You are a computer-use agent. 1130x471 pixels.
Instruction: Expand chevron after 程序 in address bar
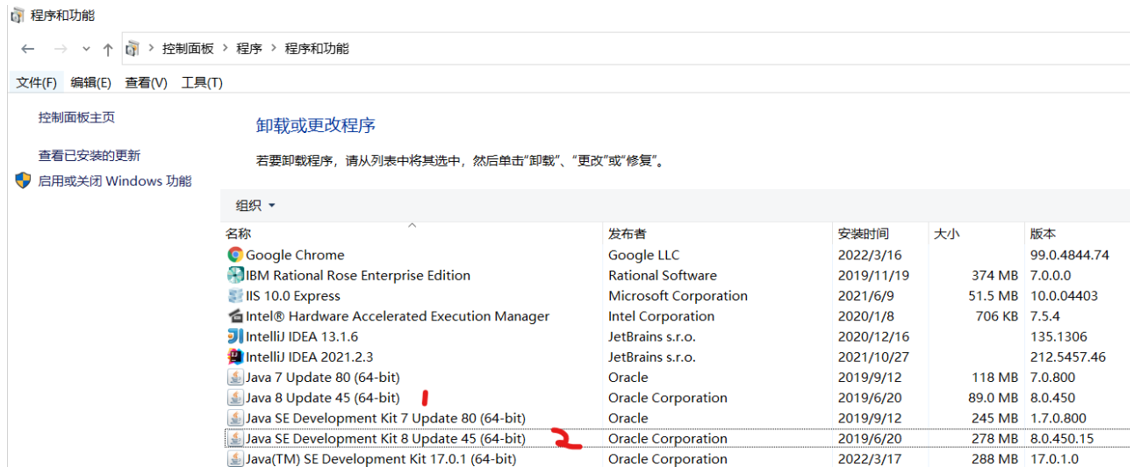click(273, 48)
